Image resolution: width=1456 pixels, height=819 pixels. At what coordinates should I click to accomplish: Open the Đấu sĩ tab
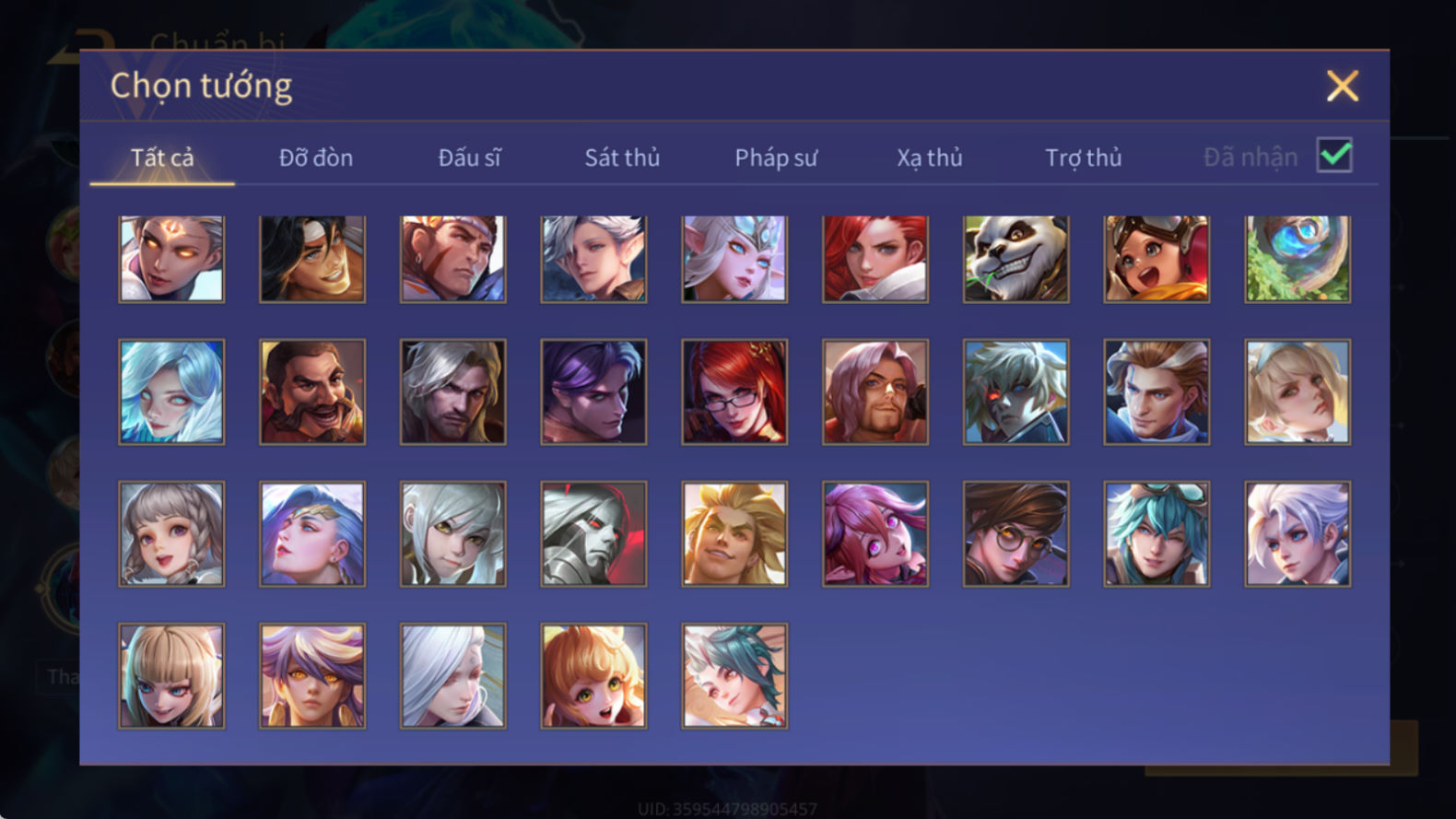469,158
